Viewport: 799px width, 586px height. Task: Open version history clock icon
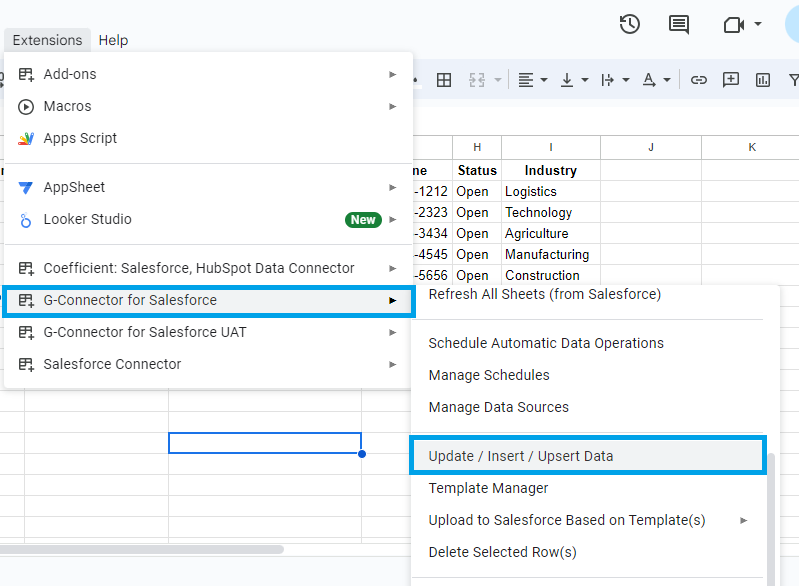coord(629,24)
